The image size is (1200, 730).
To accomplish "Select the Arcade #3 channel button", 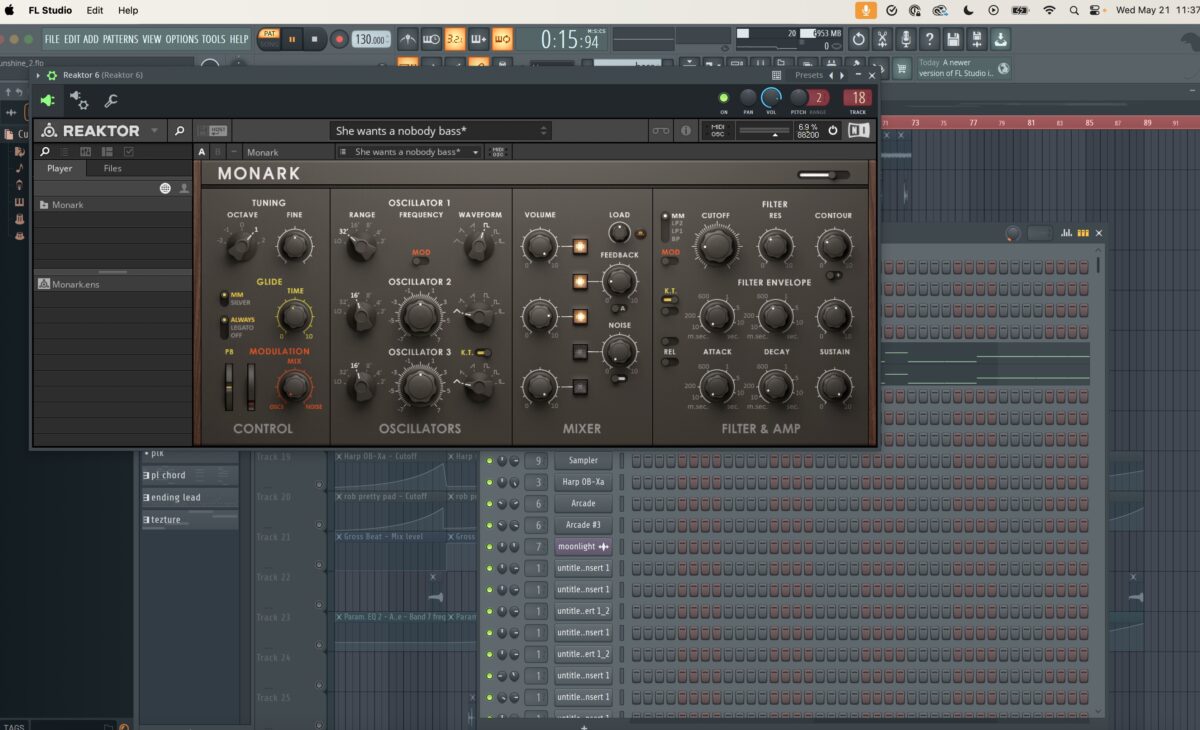I will coord(583,525).
